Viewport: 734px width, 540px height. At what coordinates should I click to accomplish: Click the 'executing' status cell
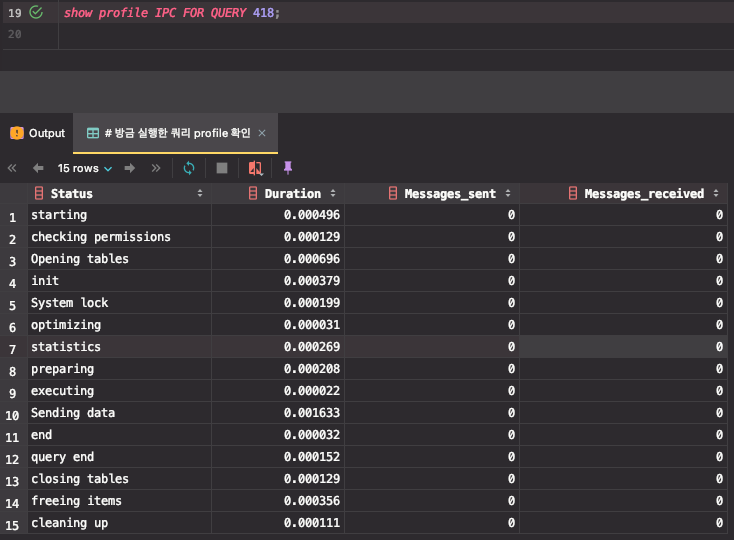coord(119,391)
